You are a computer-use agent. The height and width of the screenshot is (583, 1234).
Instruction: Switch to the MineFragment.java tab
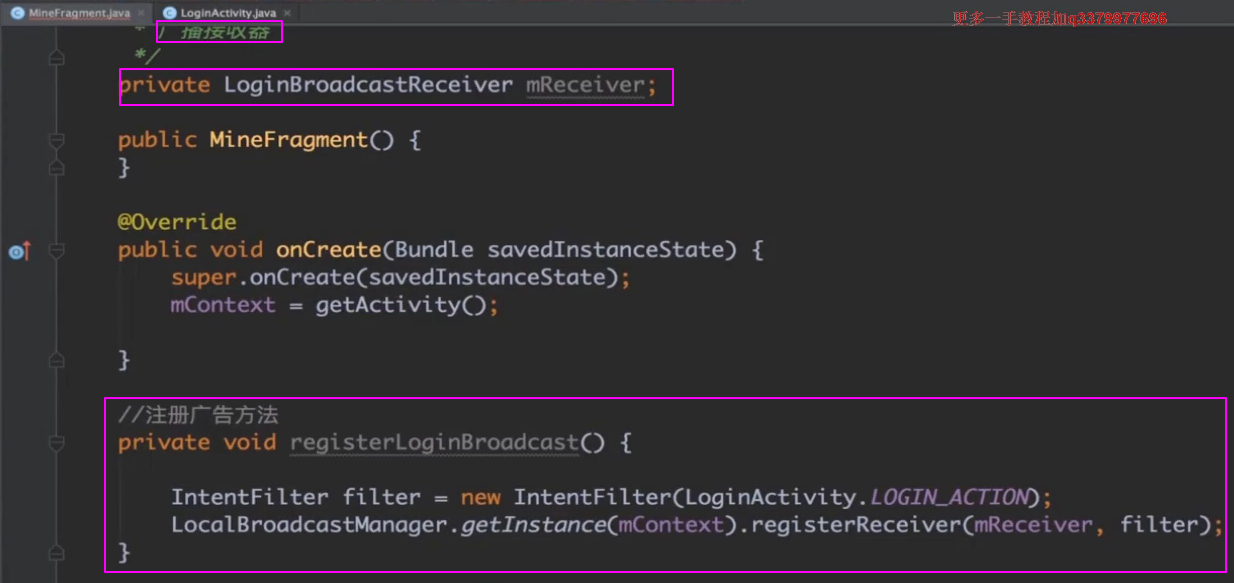click(x=78, y=13)
